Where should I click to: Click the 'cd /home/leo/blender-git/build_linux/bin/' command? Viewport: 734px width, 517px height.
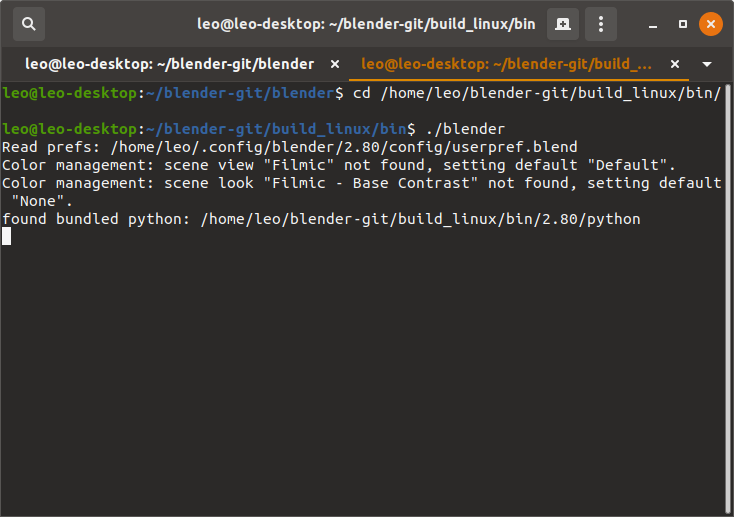[x=536, y=93]
